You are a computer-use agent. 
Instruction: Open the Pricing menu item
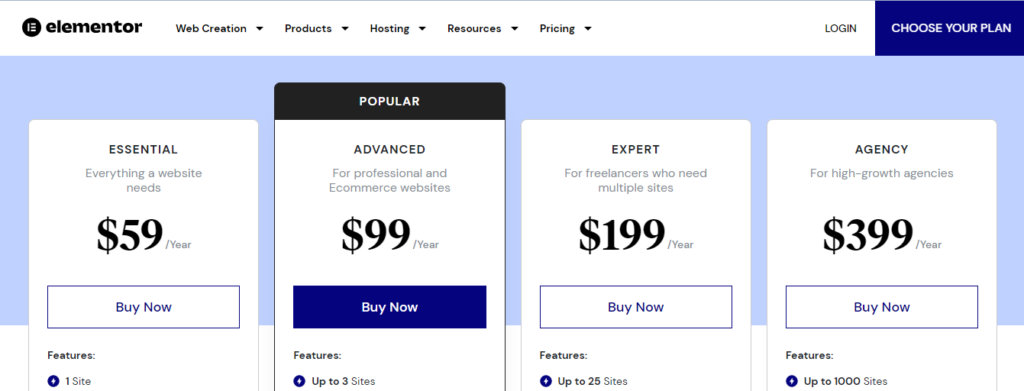coord(557,29)
